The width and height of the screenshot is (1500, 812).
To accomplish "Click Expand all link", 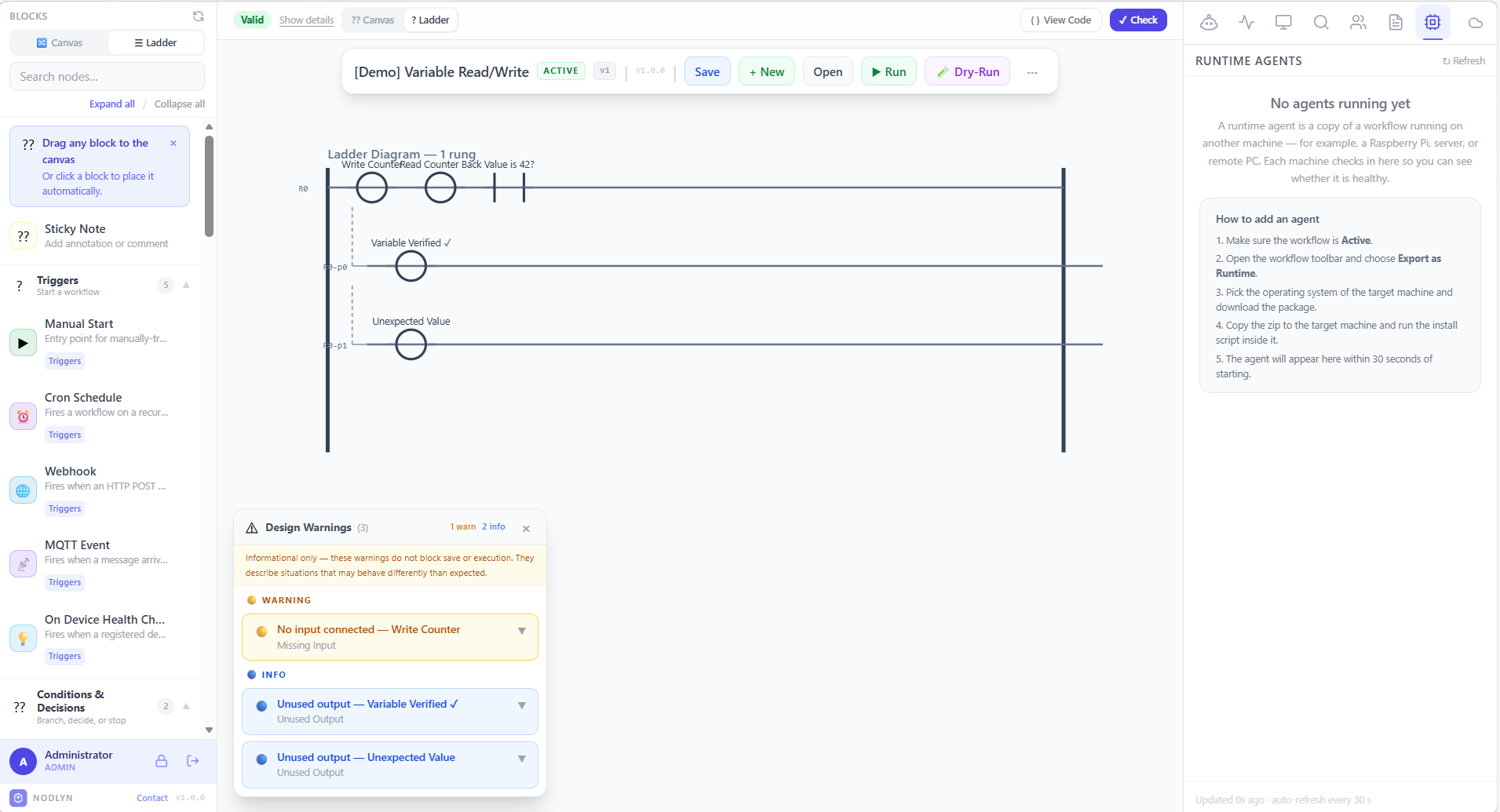I will 112,104.
